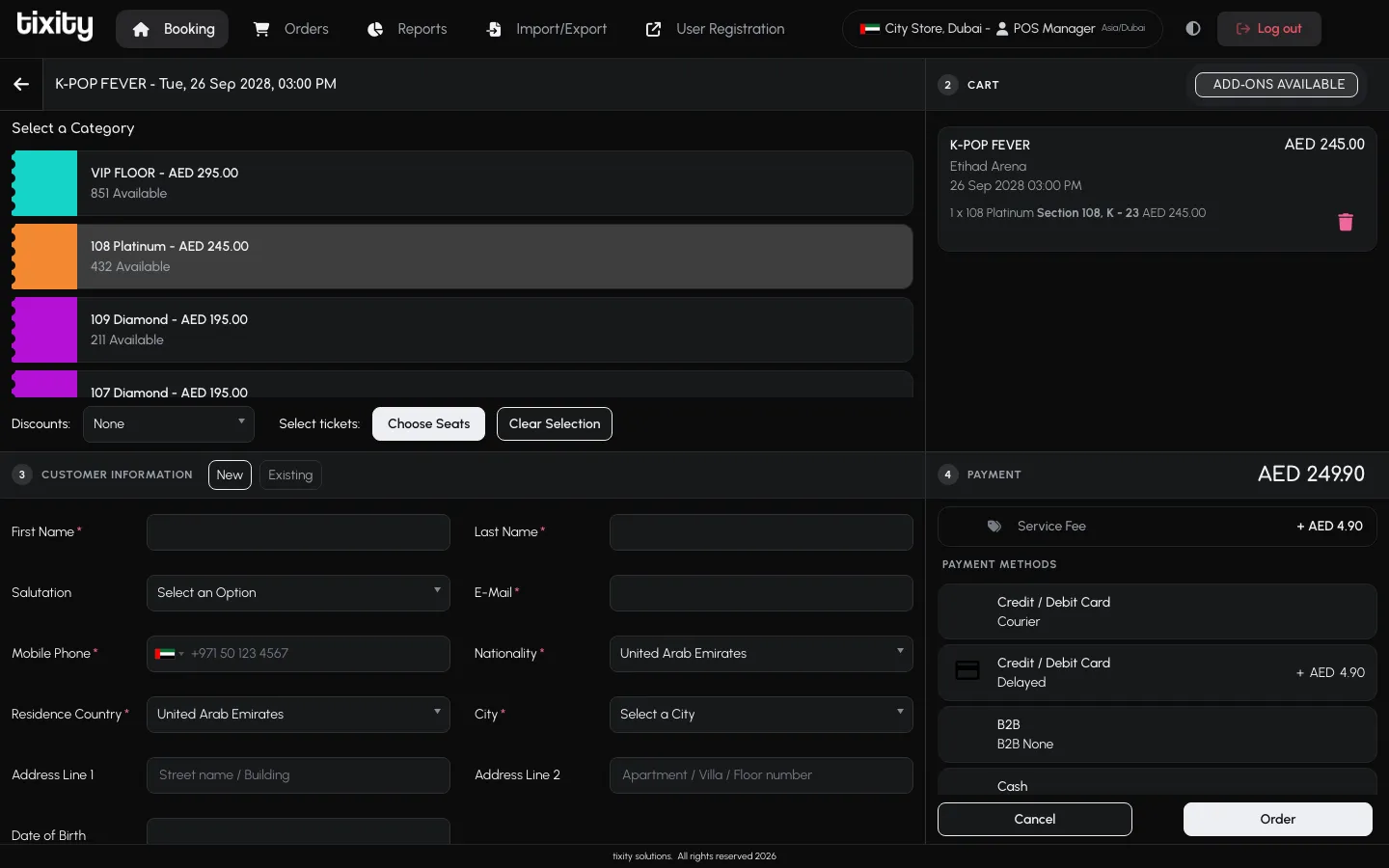Open the Nationality dropdown

(x=761, y=654)
